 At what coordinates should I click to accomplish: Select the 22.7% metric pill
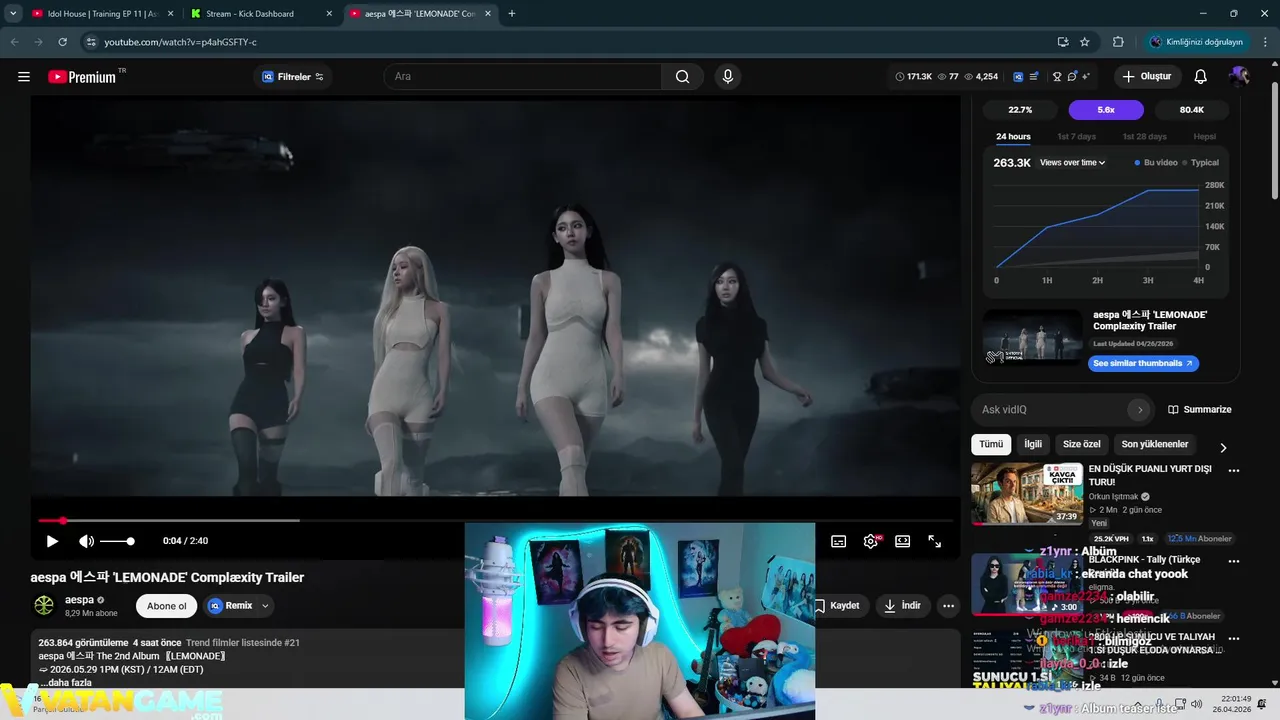point(1020,110)
